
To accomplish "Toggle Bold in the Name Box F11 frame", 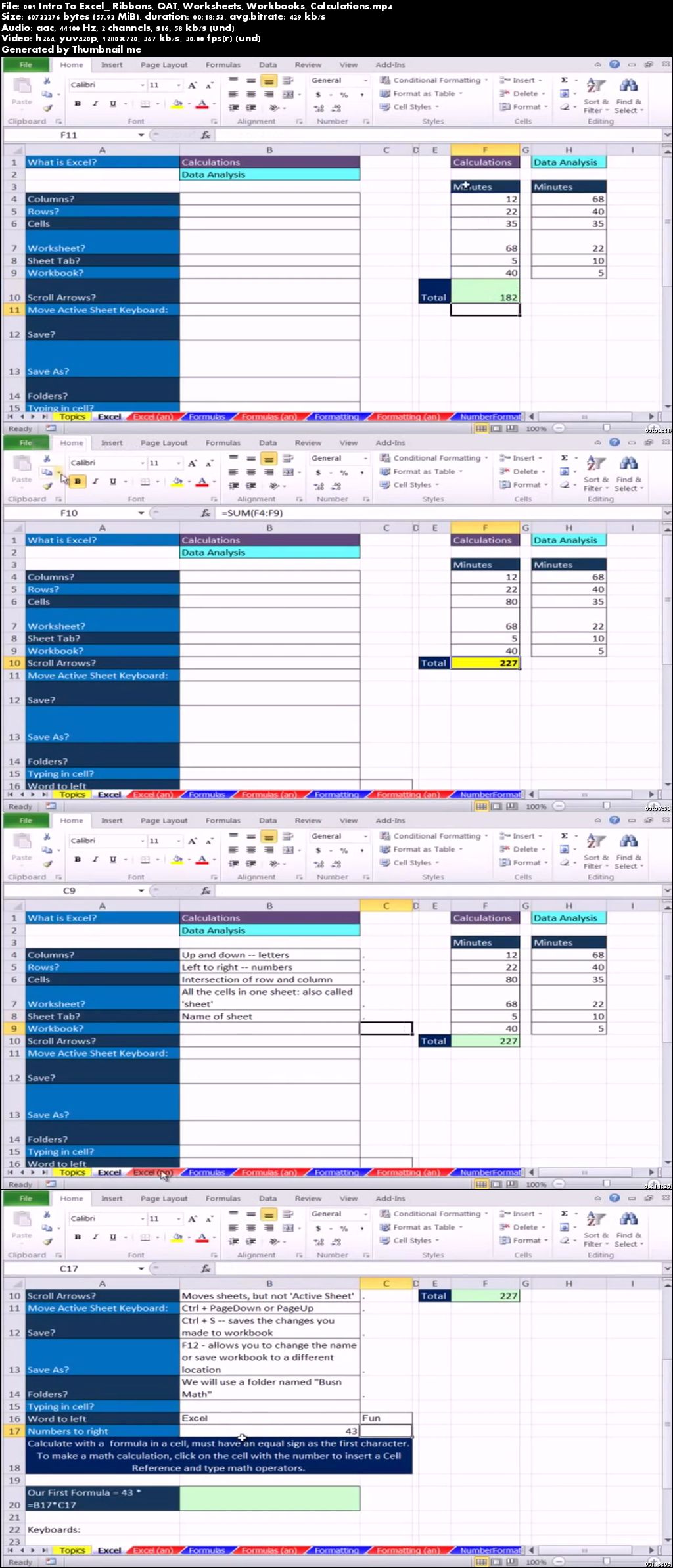I will (78, 103).
